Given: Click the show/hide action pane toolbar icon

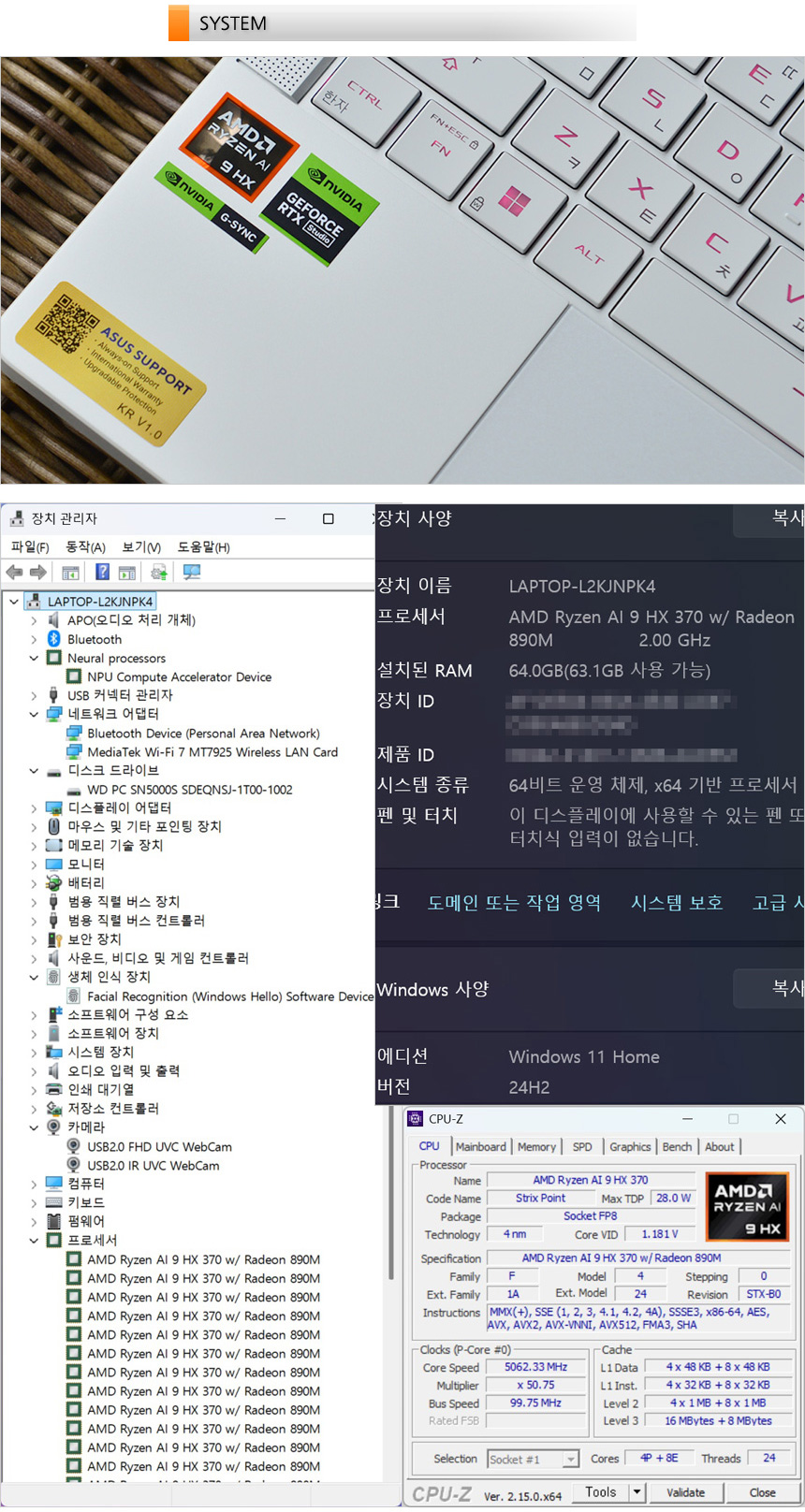Looking at the screenshot, I should pyautogui.click(x=127, y=572).
